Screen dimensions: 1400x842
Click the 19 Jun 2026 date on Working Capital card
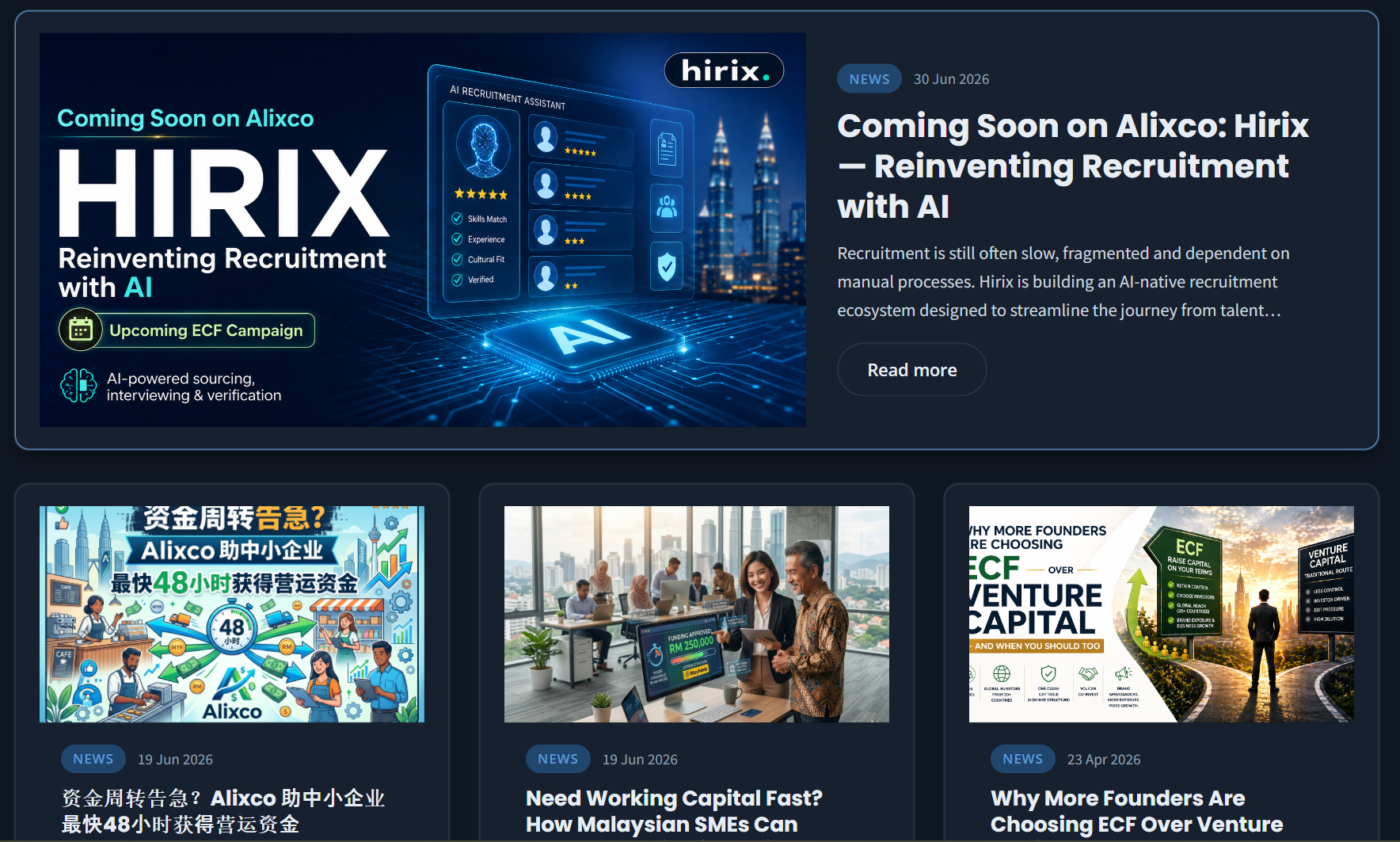(x=640, y=760)
